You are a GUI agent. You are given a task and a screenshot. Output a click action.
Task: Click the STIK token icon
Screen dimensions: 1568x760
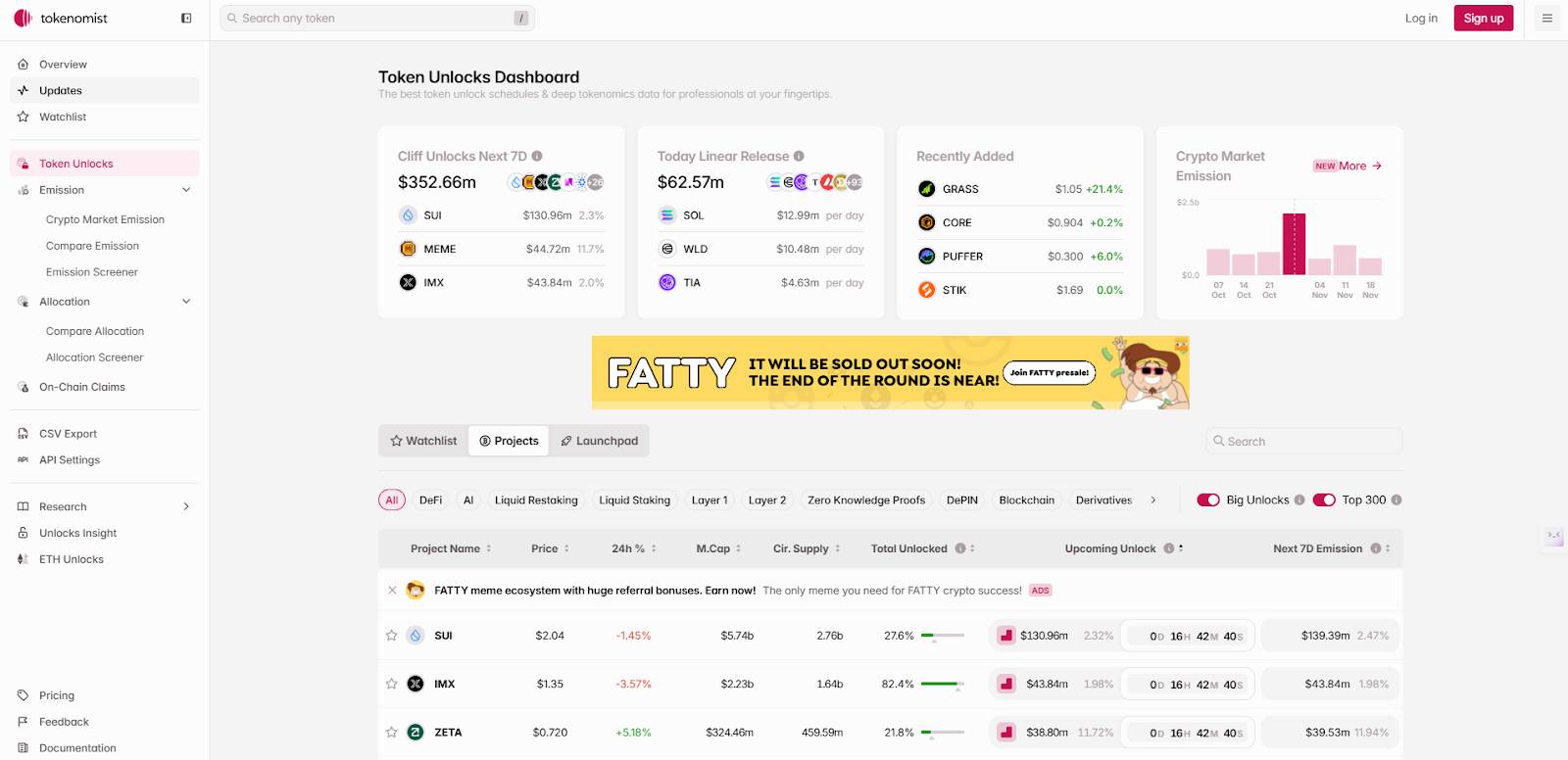coord(926,290)
